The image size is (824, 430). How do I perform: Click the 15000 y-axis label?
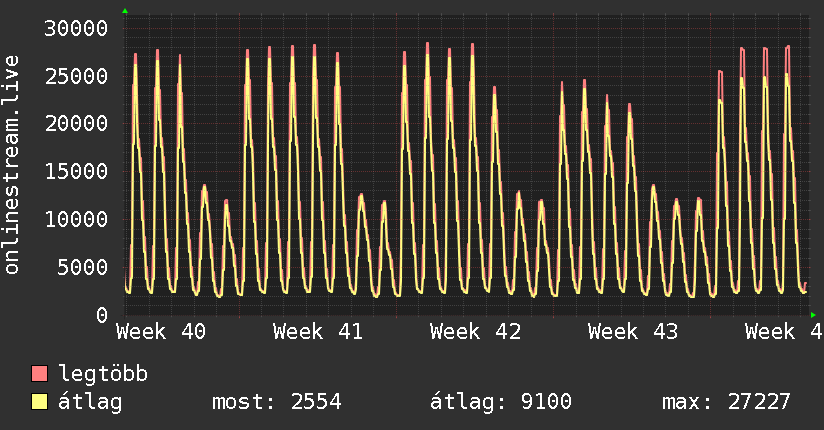pos(76,171)
